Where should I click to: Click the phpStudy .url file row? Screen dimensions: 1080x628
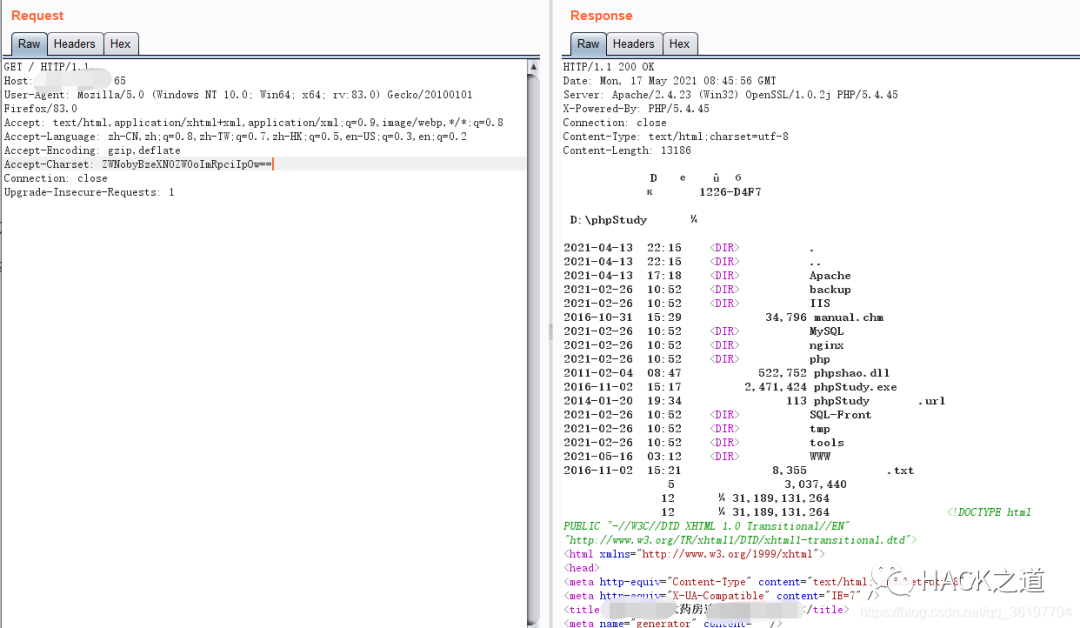[x=754, y=401]
